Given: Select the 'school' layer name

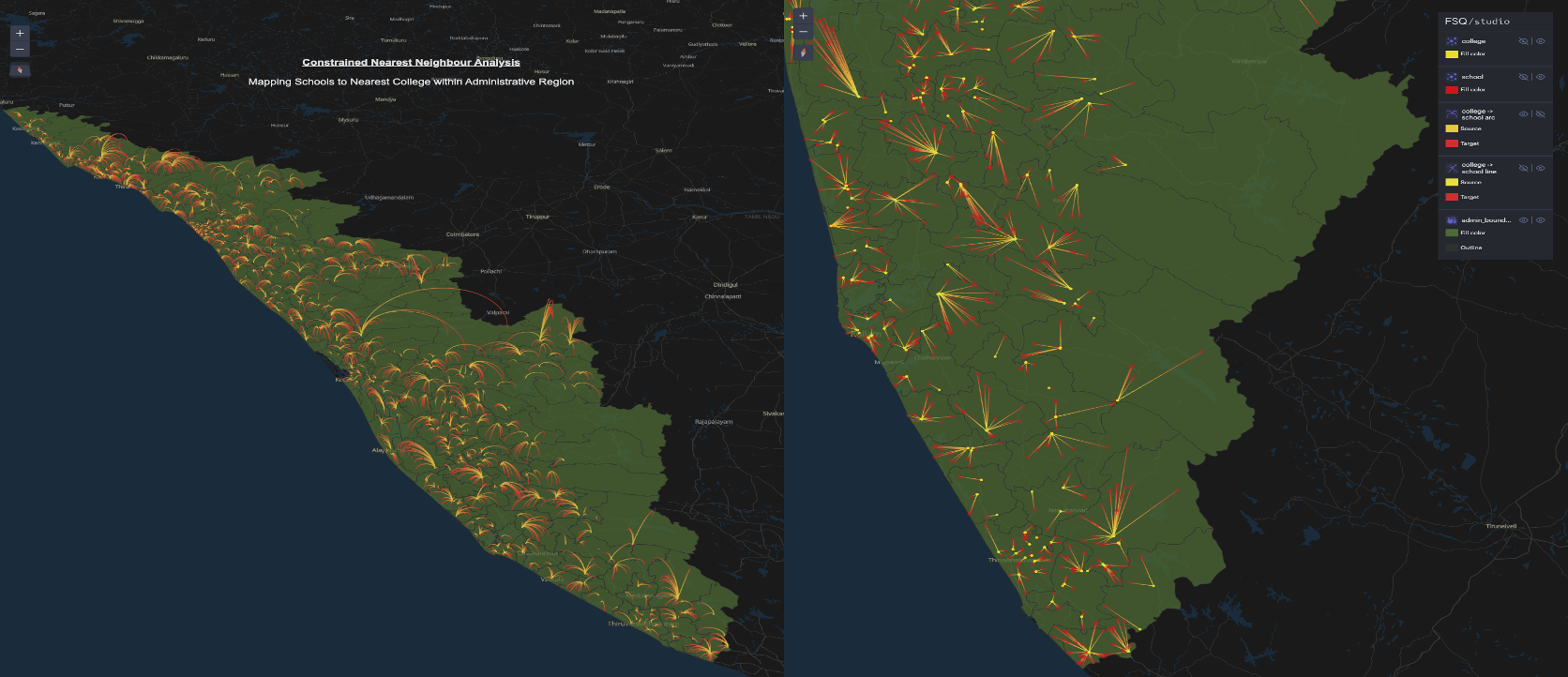Looking at the screenshot, I should point(1472,77).
